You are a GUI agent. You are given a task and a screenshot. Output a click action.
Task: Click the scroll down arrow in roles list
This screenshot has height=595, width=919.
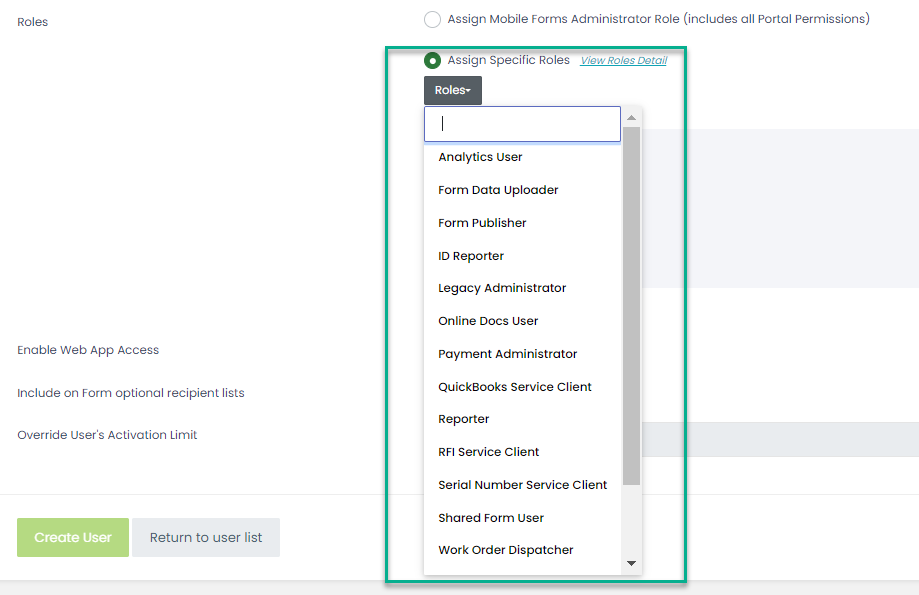631,563
